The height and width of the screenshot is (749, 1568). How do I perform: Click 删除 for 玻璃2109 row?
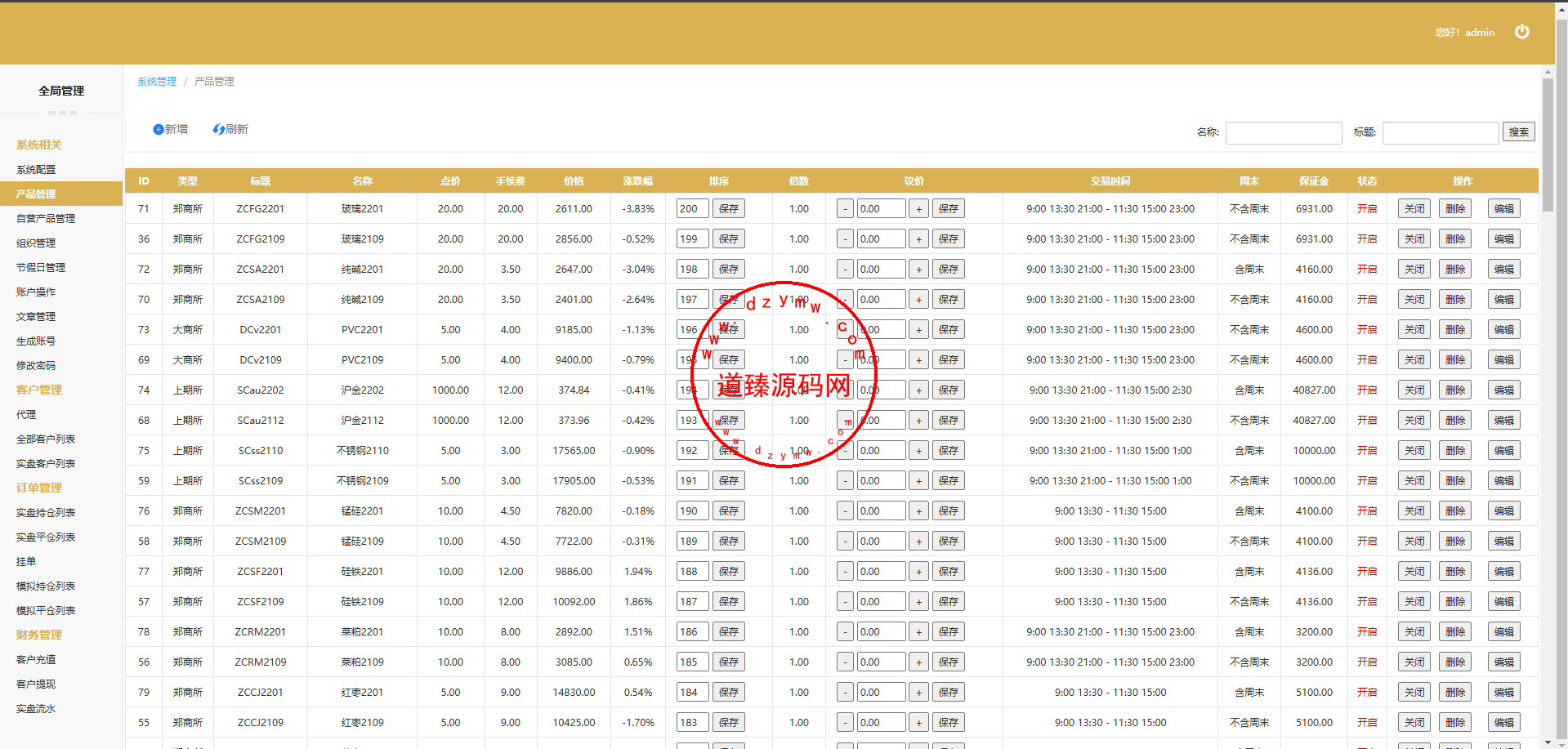click(x=1455, y=239)
